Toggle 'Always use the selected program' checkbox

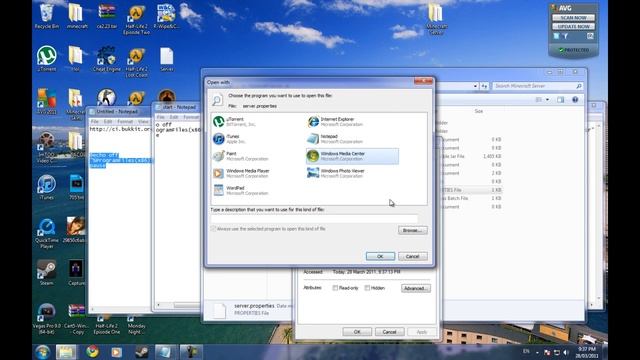coord(213,229)
